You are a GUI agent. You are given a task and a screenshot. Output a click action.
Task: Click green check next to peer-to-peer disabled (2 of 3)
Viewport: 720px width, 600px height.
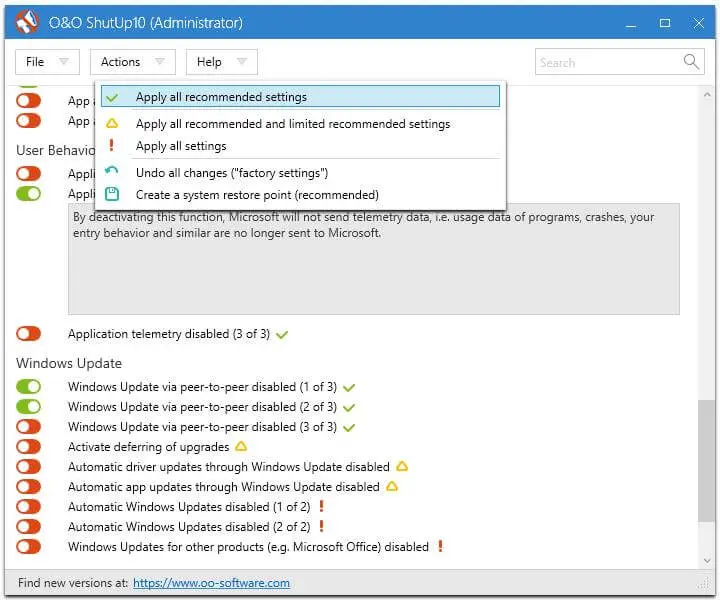click(x=349, y=408)
